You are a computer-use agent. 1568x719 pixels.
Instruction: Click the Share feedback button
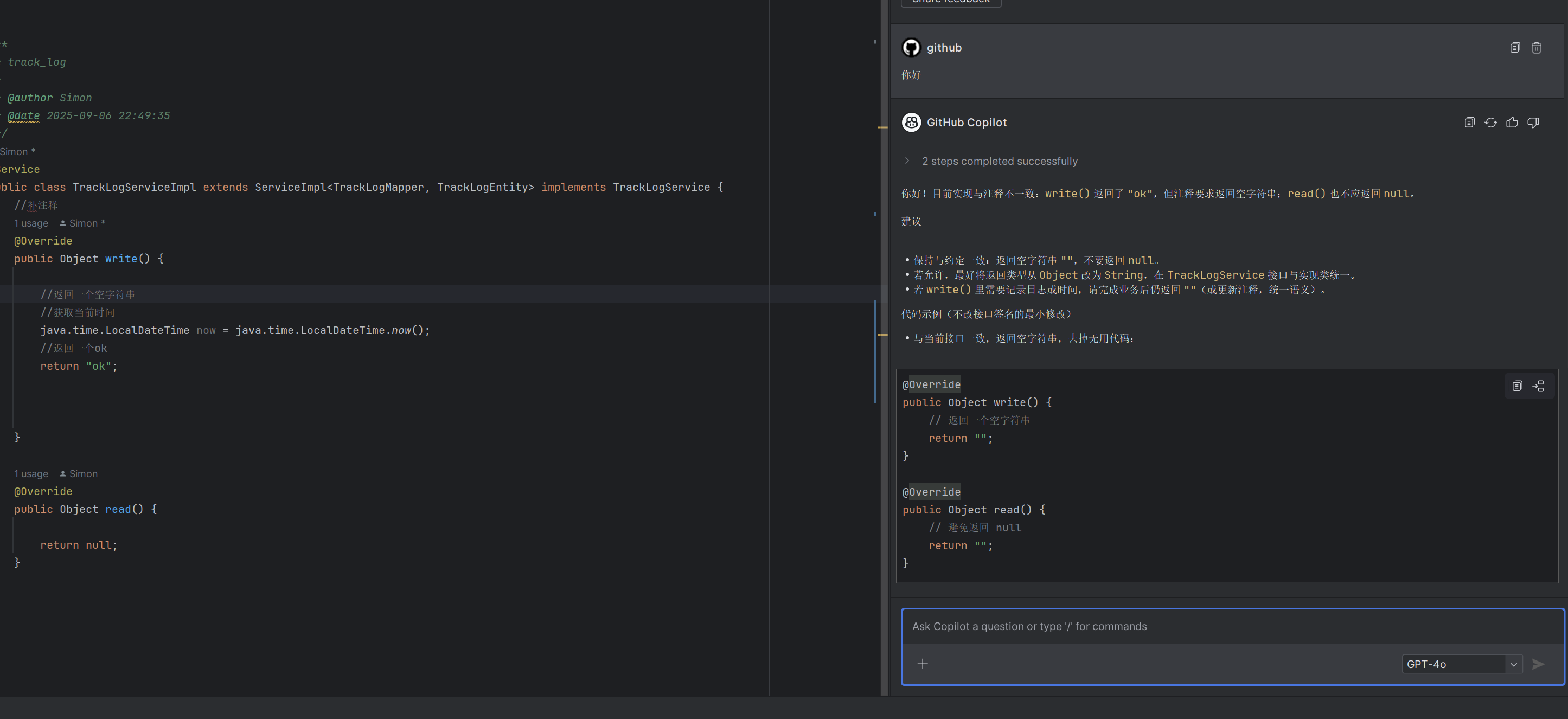(x=951, y=2)
